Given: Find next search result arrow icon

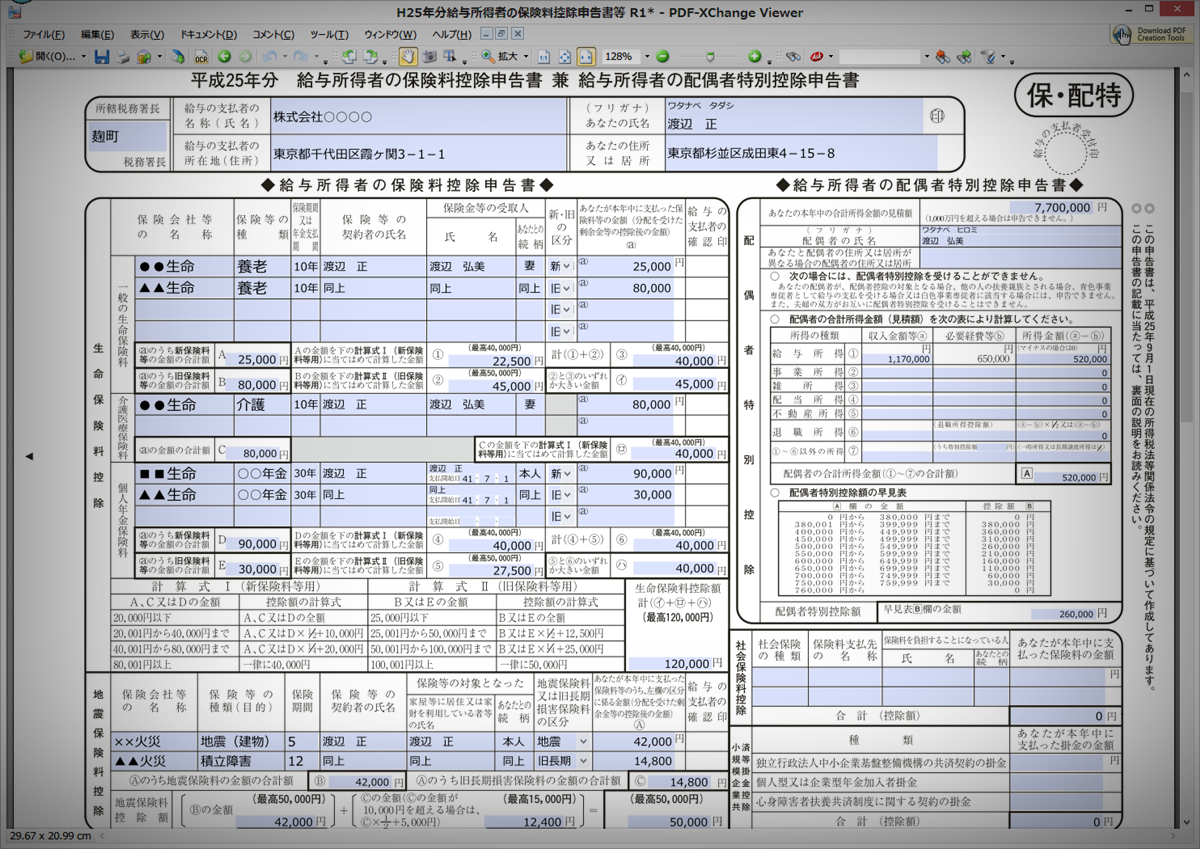Looking at the screenshot, I should (964, 56).
